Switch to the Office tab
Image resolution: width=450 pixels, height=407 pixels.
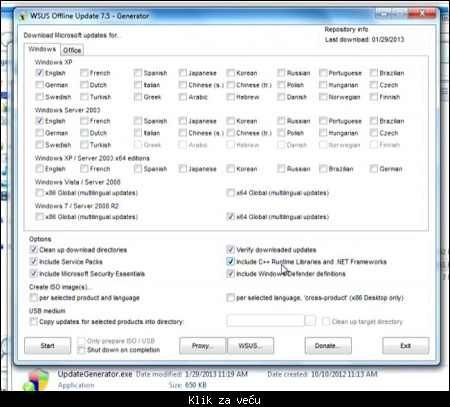tap(72, 50)
